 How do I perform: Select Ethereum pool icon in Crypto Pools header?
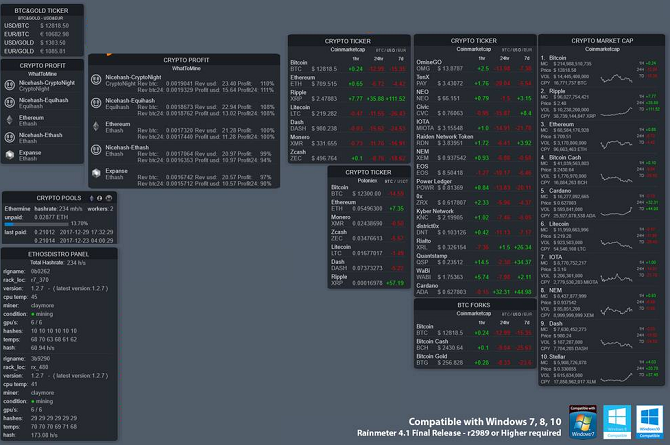91,198
